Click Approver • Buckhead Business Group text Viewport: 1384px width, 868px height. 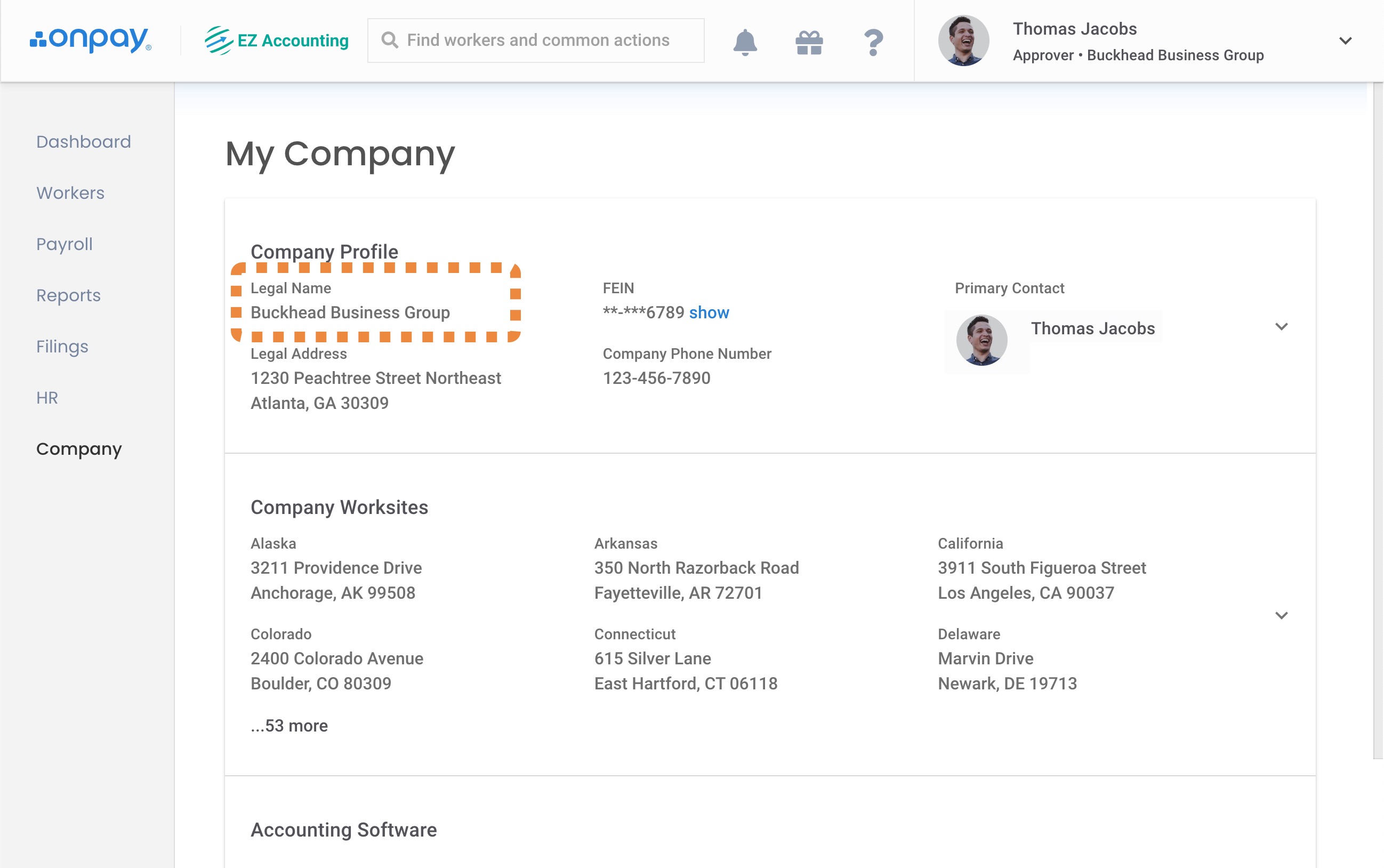1138,55
